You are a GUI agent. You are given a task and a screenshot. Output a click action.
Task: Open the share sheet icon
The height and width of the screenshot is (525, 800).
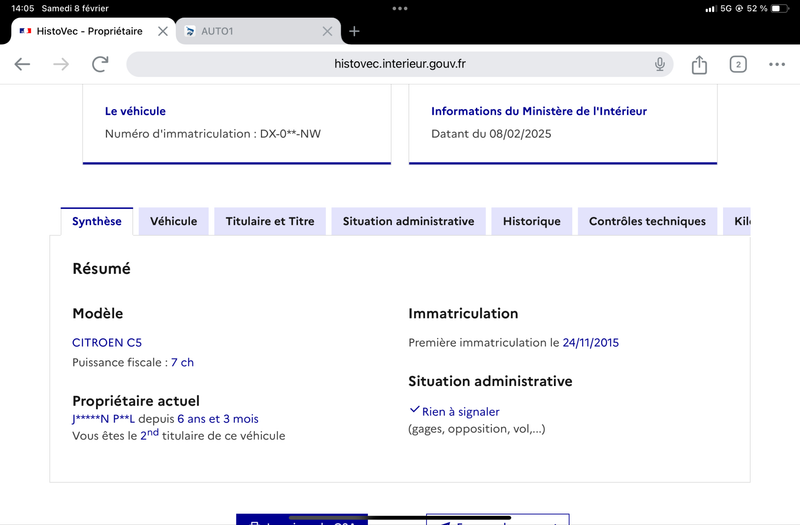[x=699, y=64]
